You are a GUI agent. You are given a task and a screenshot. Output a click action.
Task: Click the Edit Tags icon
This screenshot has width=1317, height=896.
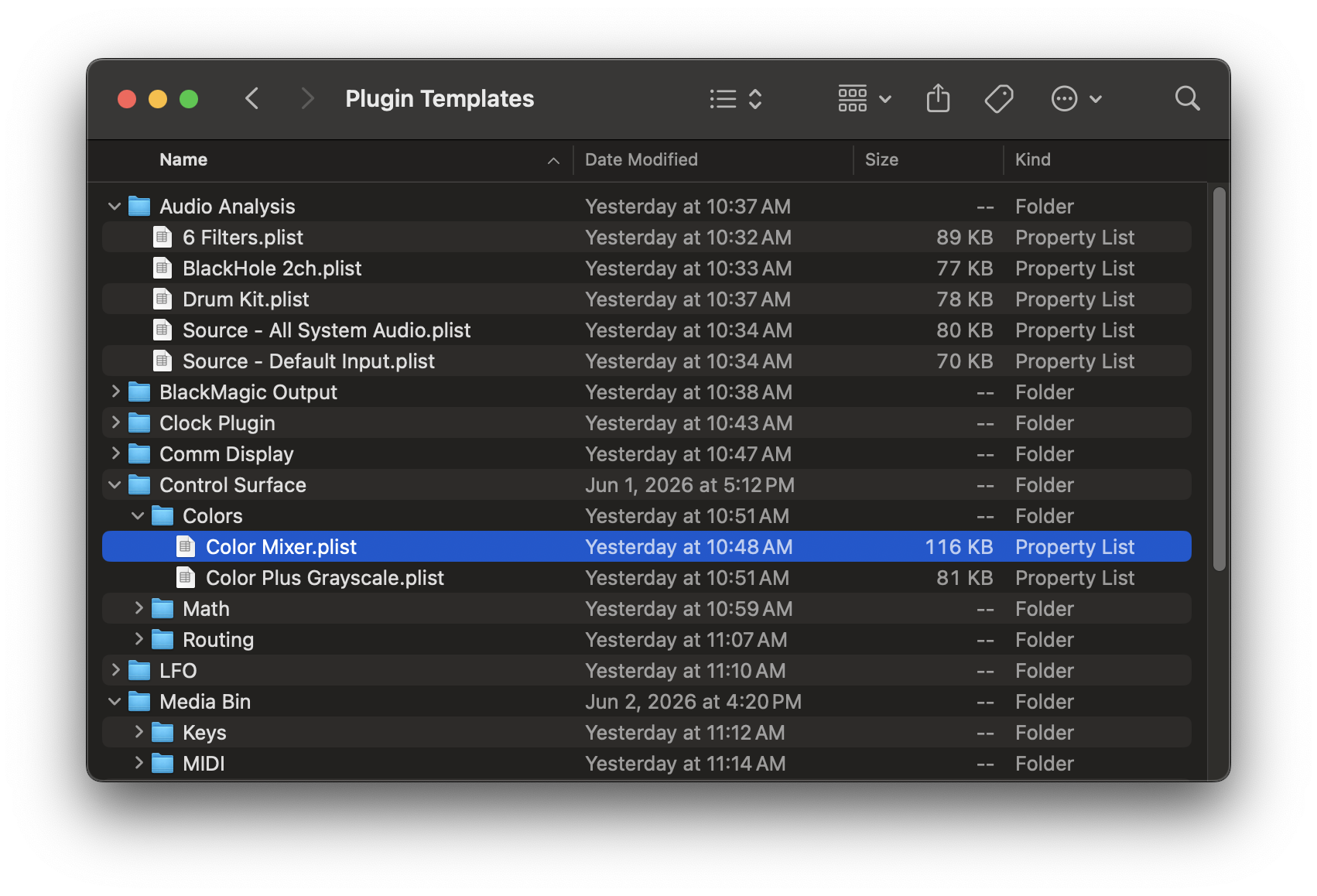coord(999,99)
